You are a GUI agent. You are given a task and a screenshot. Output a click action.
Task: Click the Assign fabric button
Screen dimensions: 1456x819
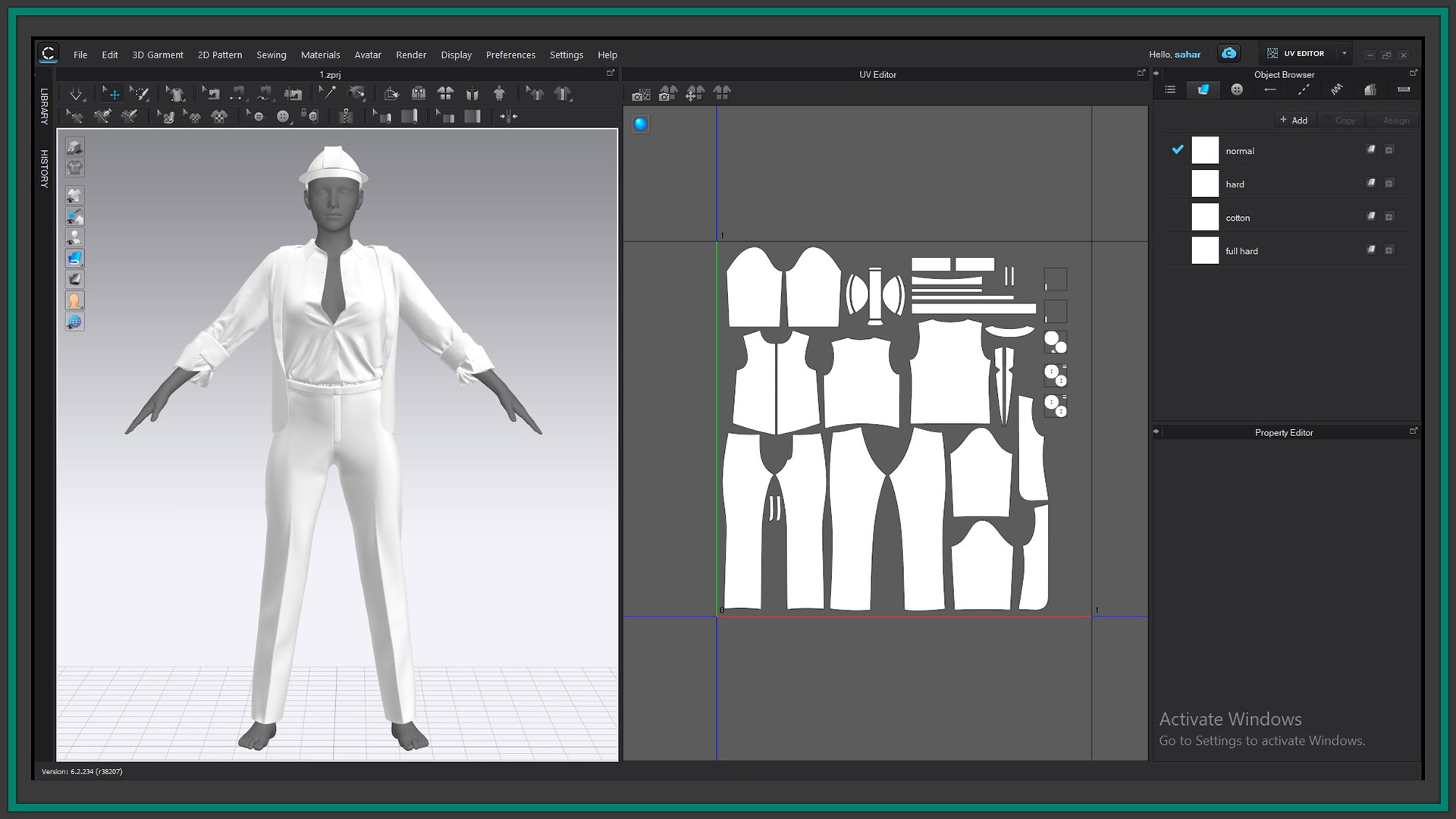(1392, 120)
